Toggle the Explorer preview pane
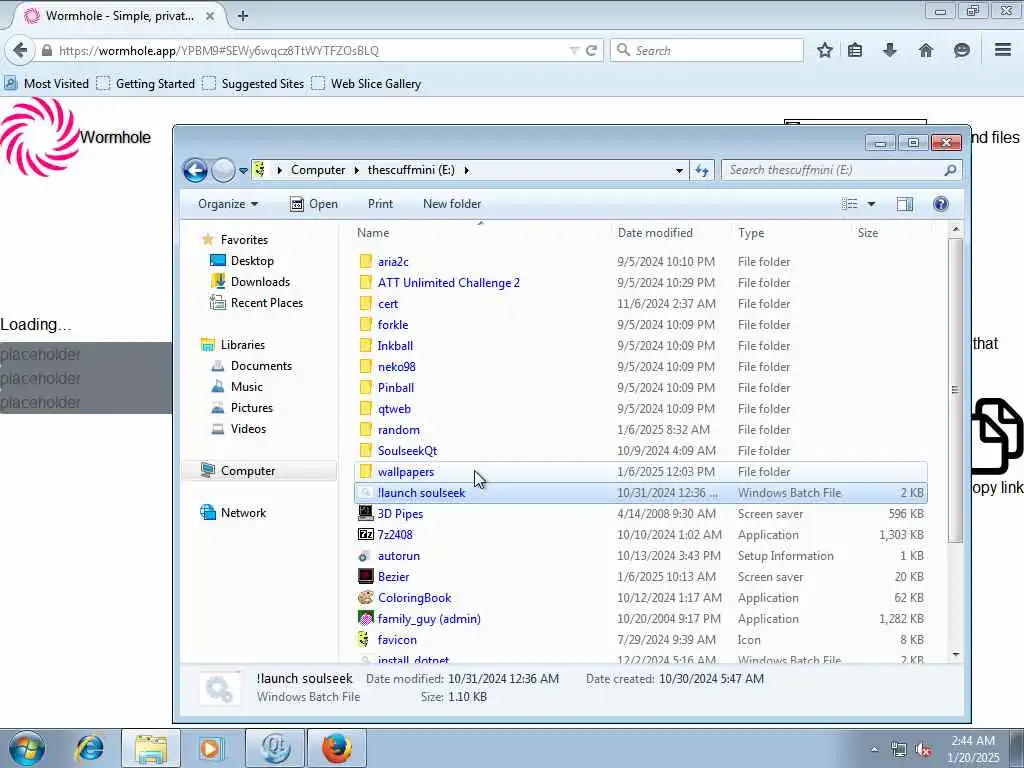Viewport: 1024px width, 768px height. 904,204
